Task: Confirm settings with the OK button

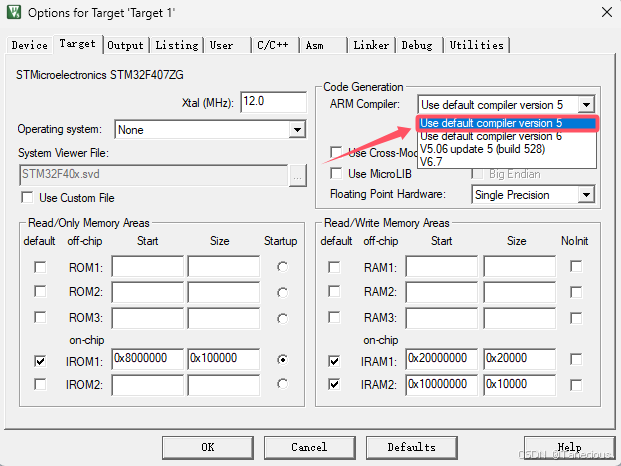Action: (x=208, y=447)
